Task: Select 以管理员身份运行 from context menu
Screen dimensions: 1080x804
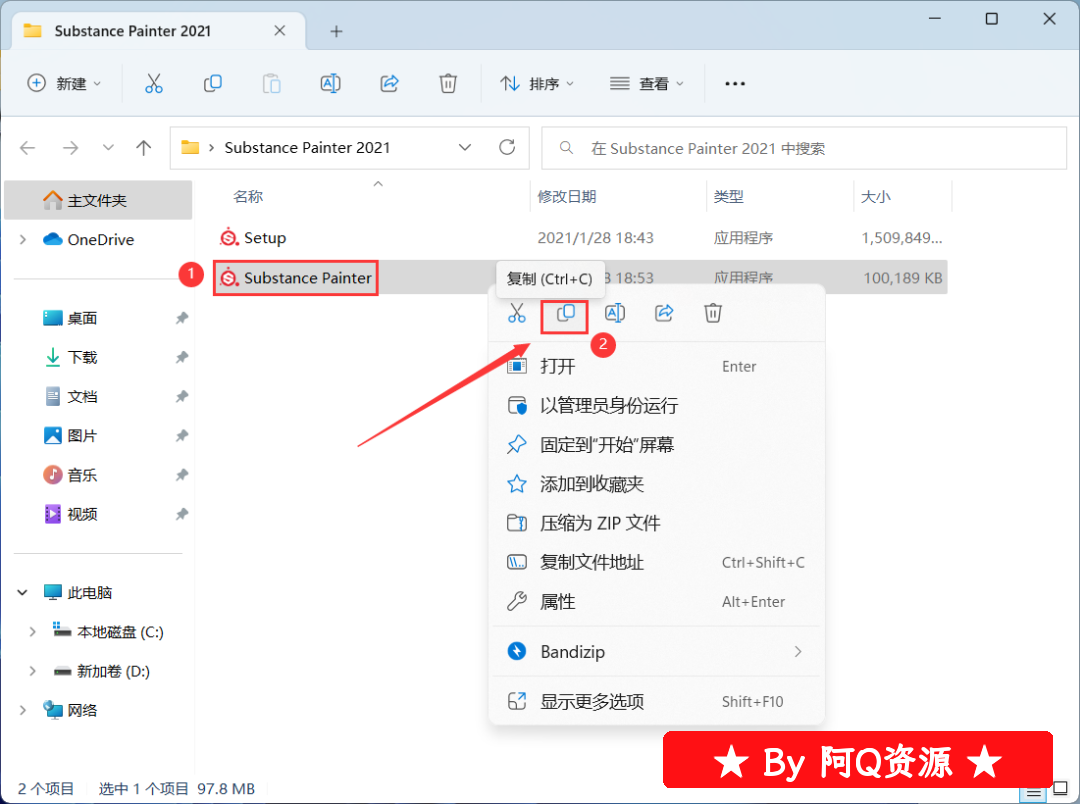Action: tap(608, 406)
